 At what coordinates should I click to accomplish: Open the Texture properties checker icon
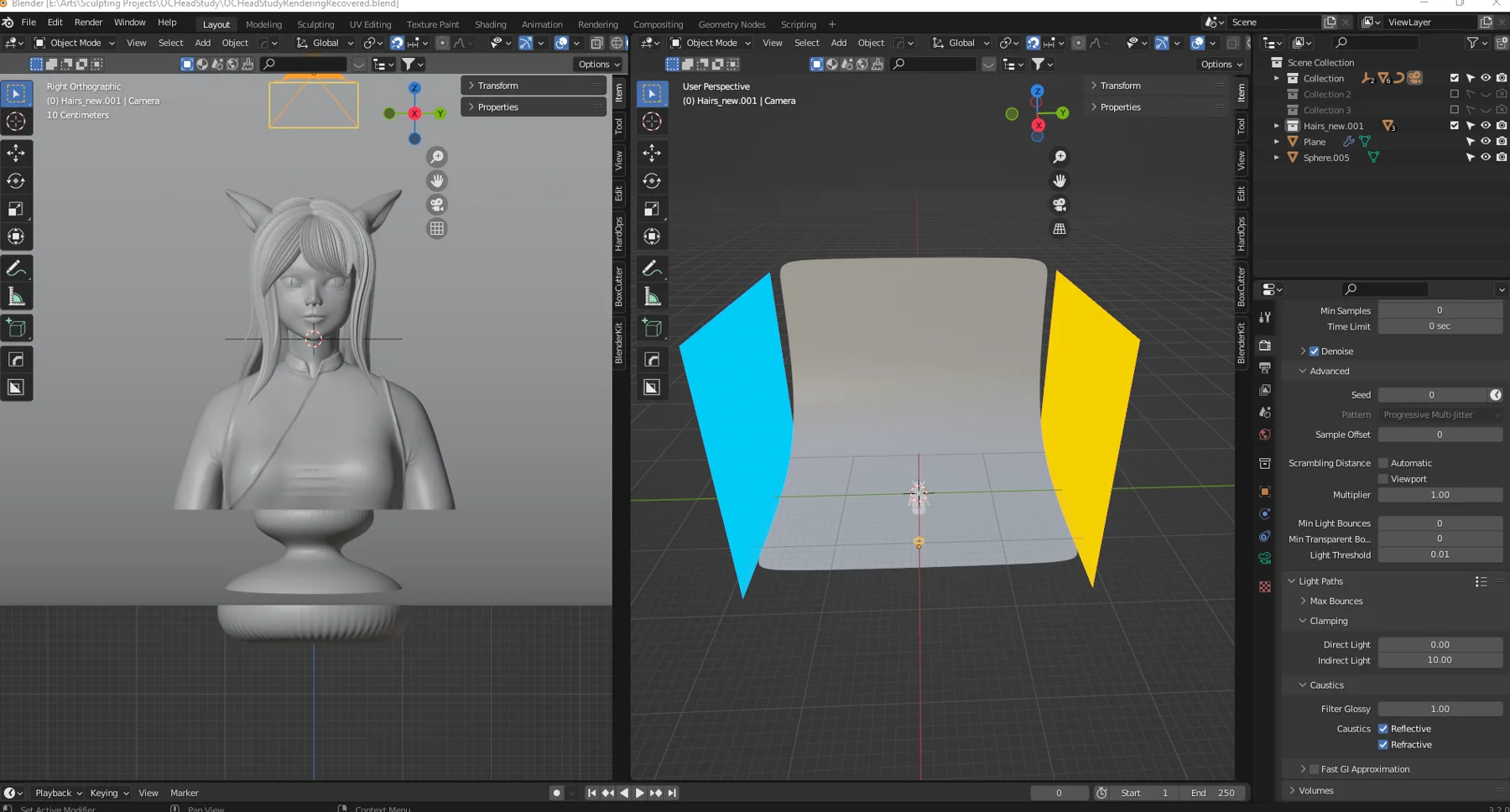(1265, 587)
